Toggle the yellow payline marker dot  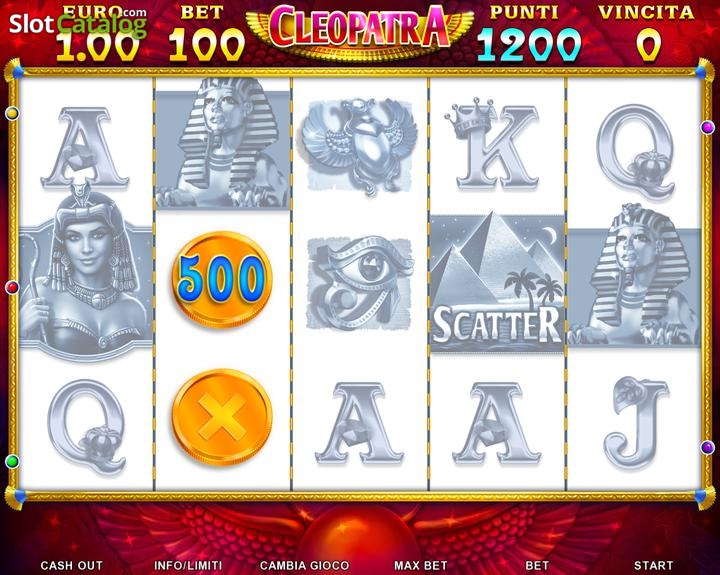coord(12,113)
